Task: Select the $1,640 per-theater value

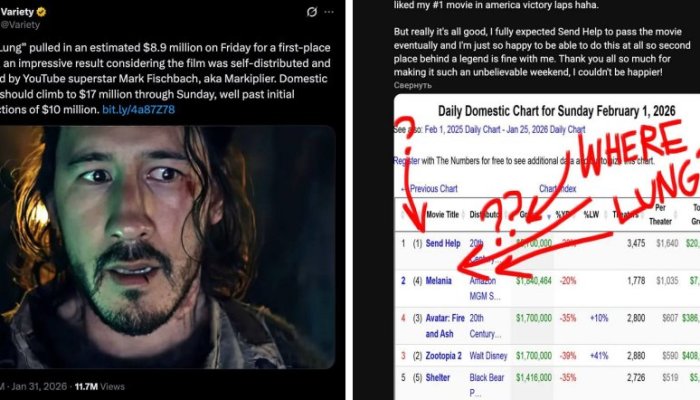Action: coord(667,243)
